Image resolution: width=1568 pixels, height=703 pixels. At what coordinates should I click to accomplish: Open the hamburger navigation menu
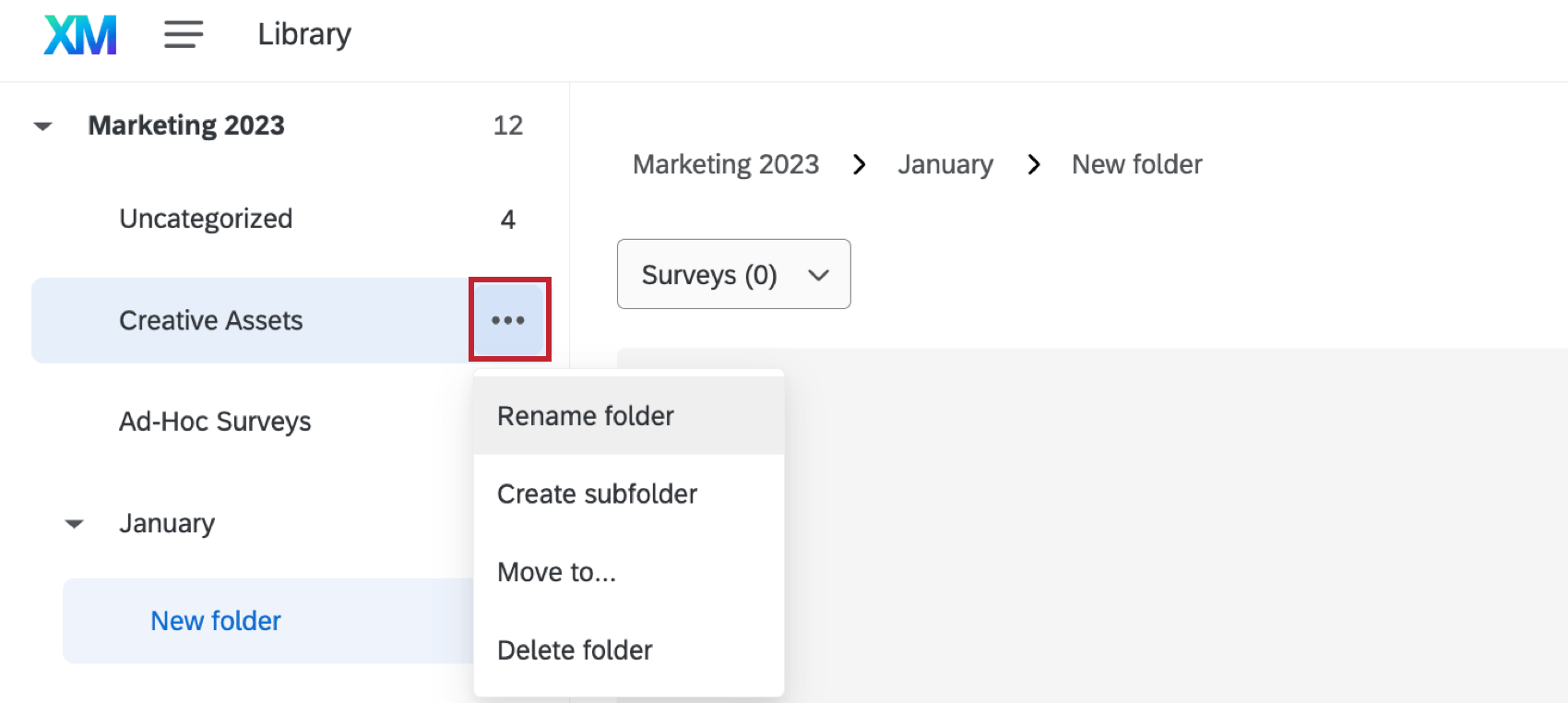tap(183, 35)
